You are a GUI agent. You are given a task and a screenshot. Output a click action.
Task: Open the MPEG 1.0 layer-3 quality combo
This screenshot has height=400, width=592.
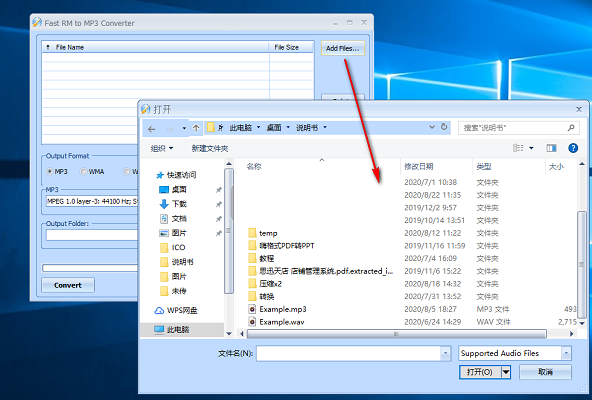pos(92,201)
